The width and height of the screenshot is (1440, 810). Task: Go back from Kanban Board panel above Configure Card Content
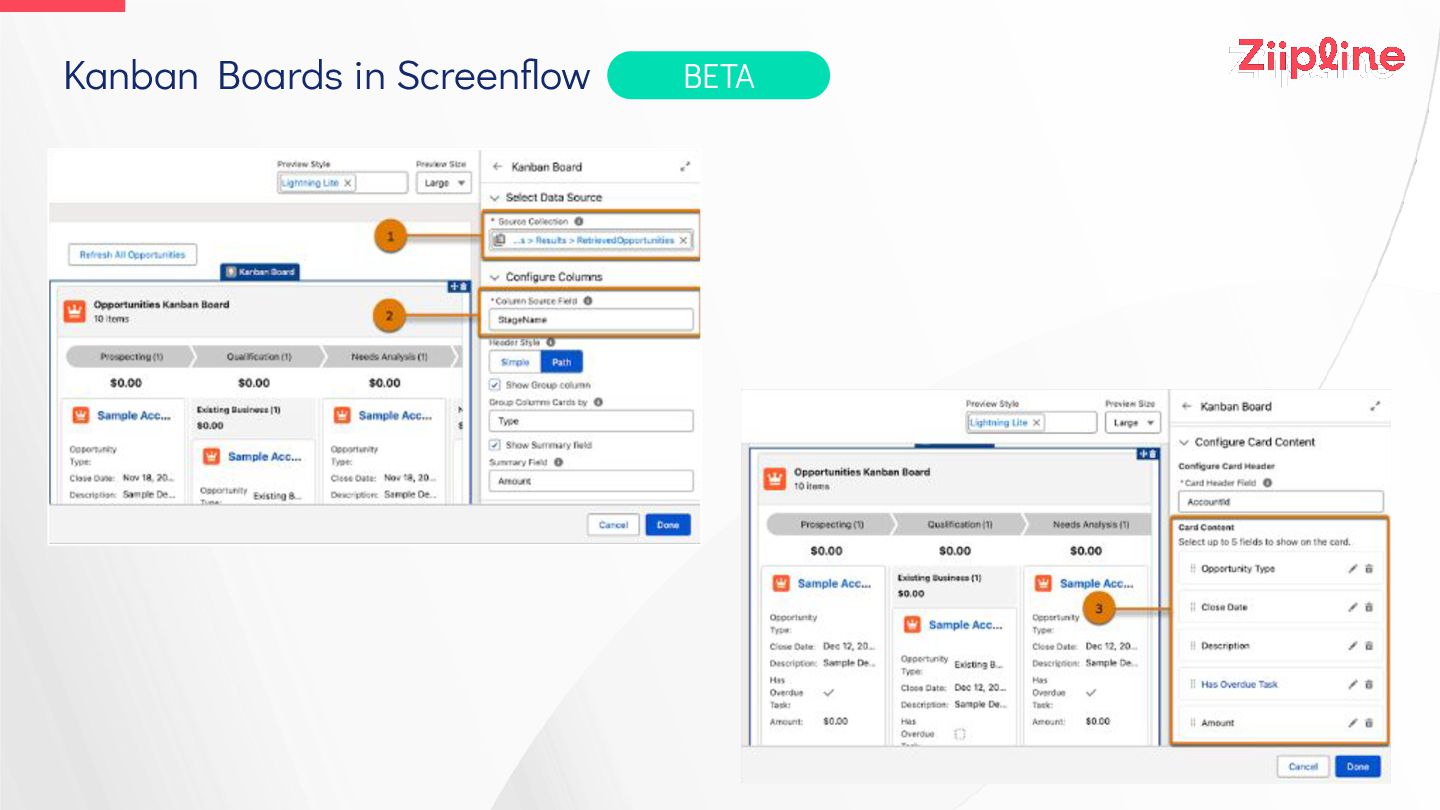coord(1186,407)
